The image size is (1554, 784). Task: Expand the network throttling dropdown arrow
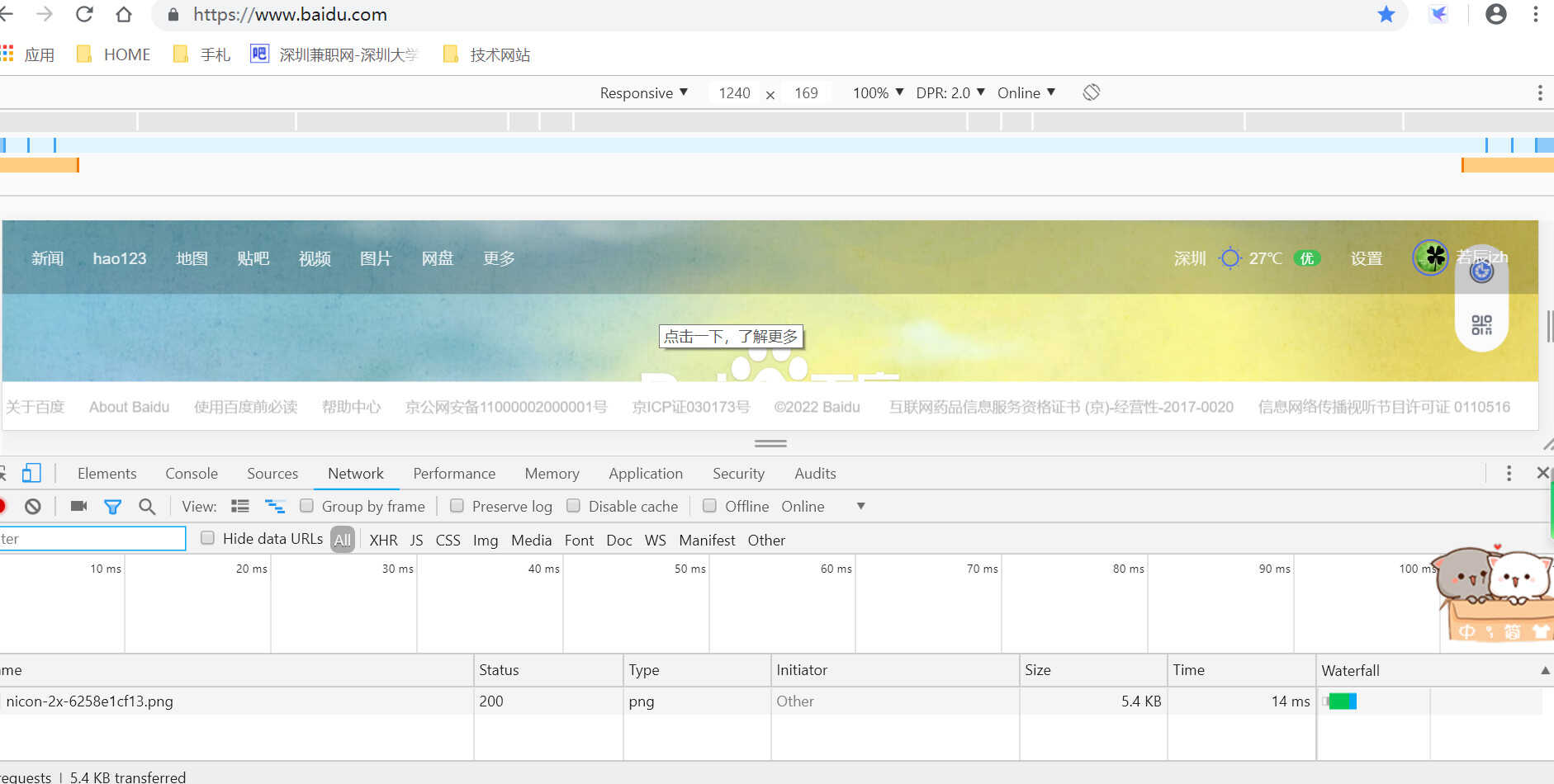[x=860, y=506]
